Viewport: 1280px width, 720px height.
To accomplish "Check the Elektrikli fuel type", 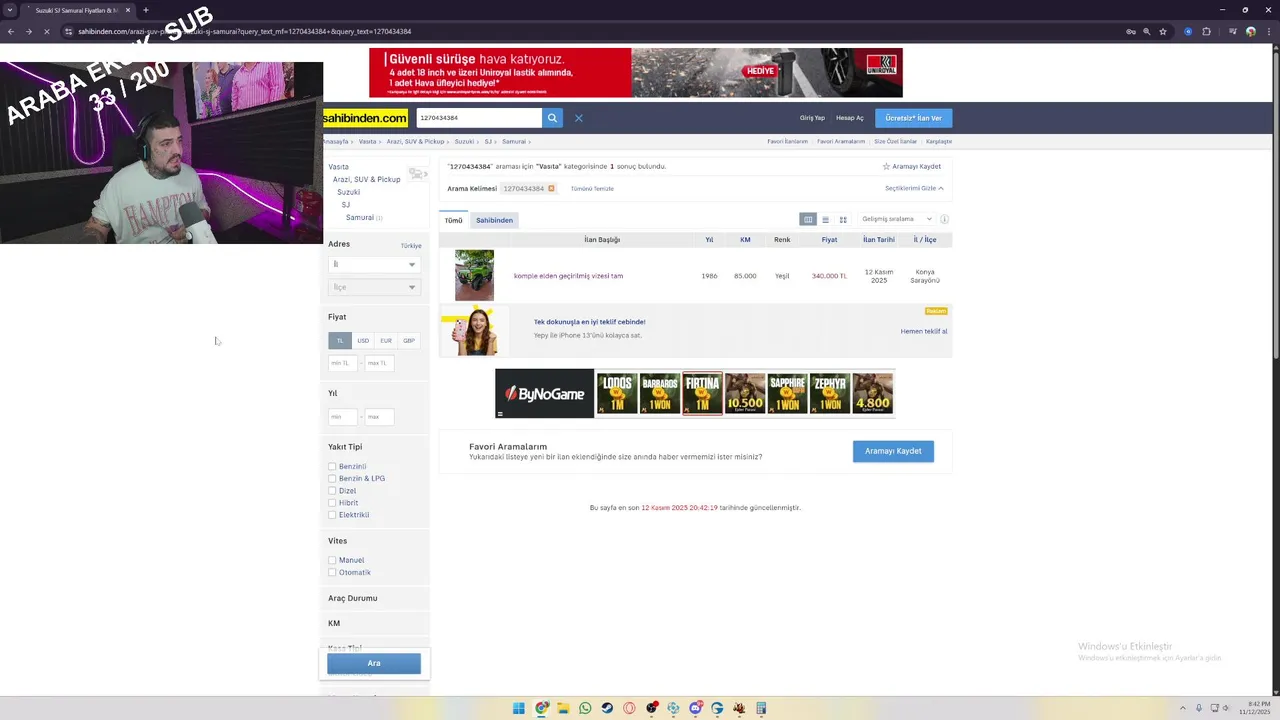I will pyautogui.click(x=332, y=515).
